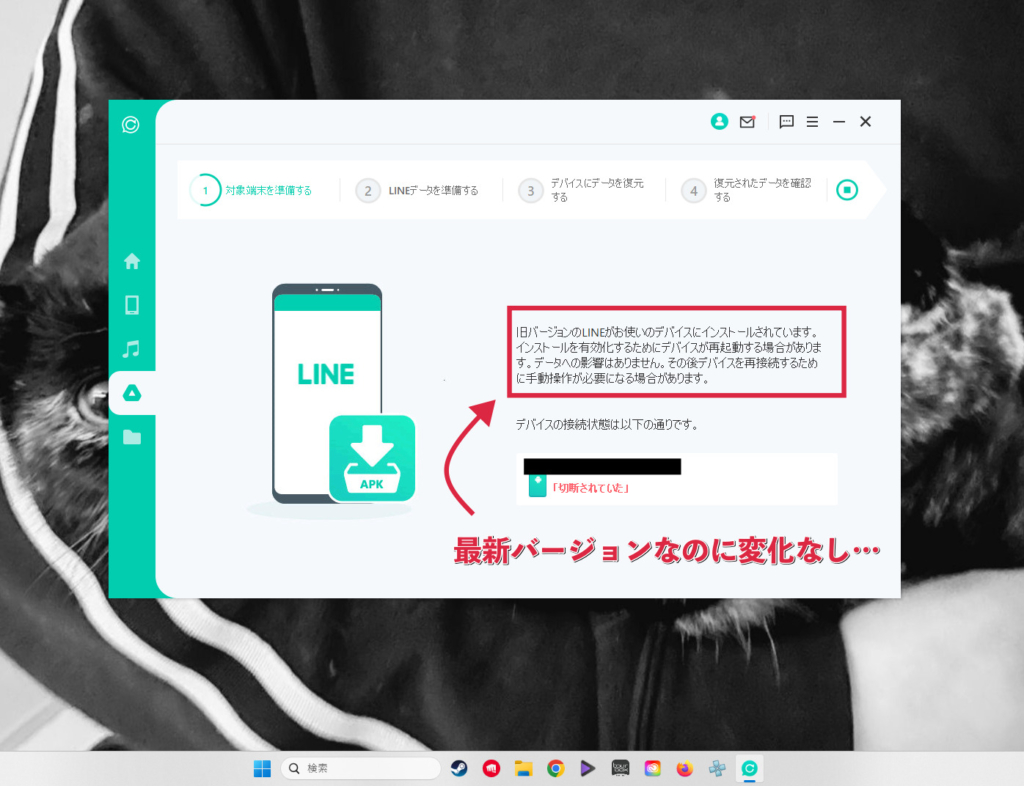Click the user account profile icon
The width and height of the screenshot is (1024, 786).
[x=719, y=121]
